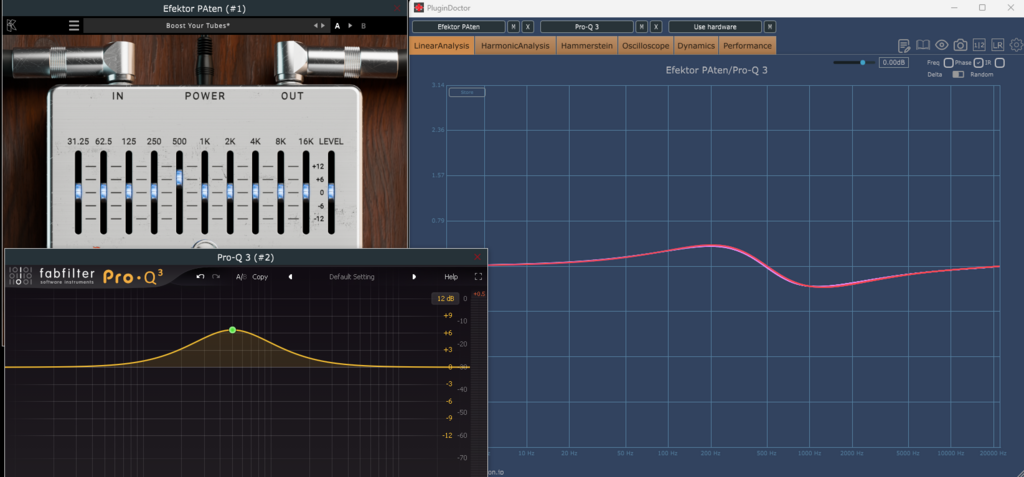
Task: Click the 250 Hz EQ slider
Action: click(154, 191)
